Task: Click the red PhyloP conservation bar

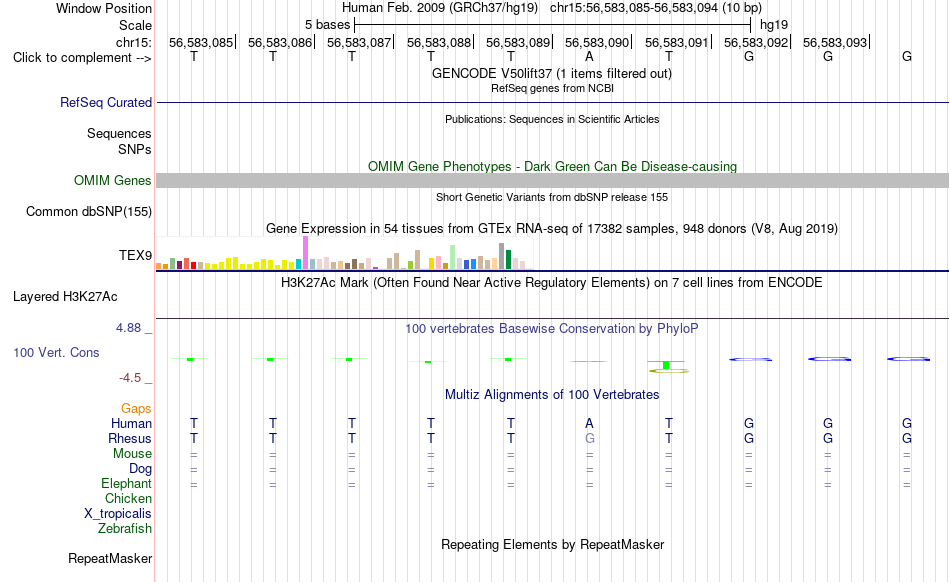Action: (x=589, y=362)
